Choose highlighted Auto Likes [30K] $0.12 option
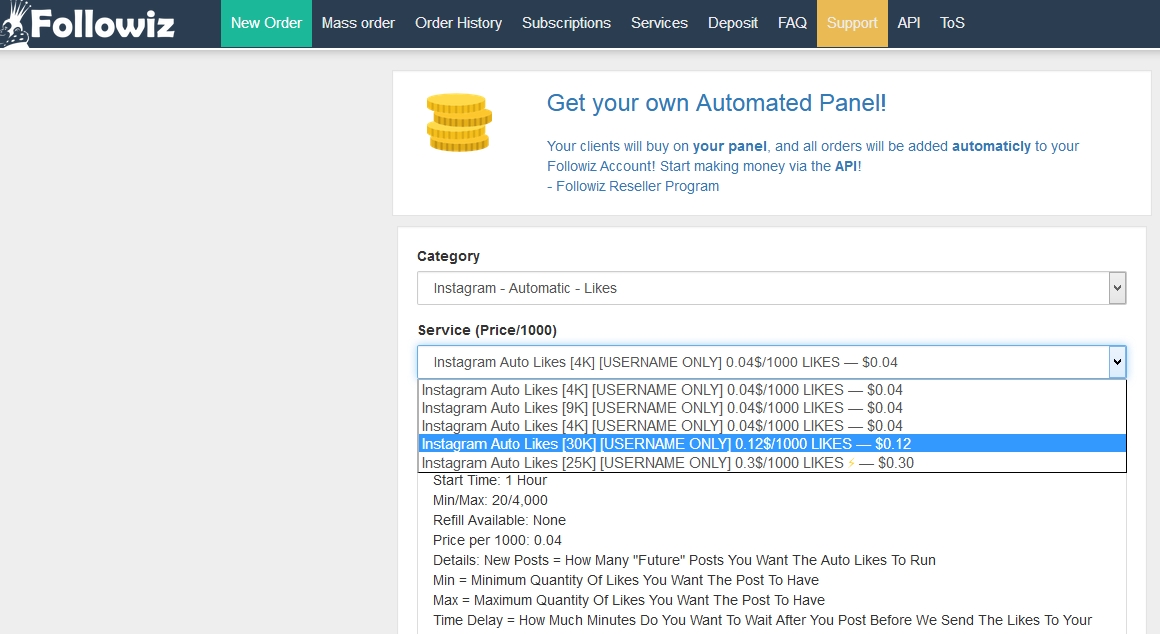The width and height of the screenshot is (1160, 634). point(772,444)
